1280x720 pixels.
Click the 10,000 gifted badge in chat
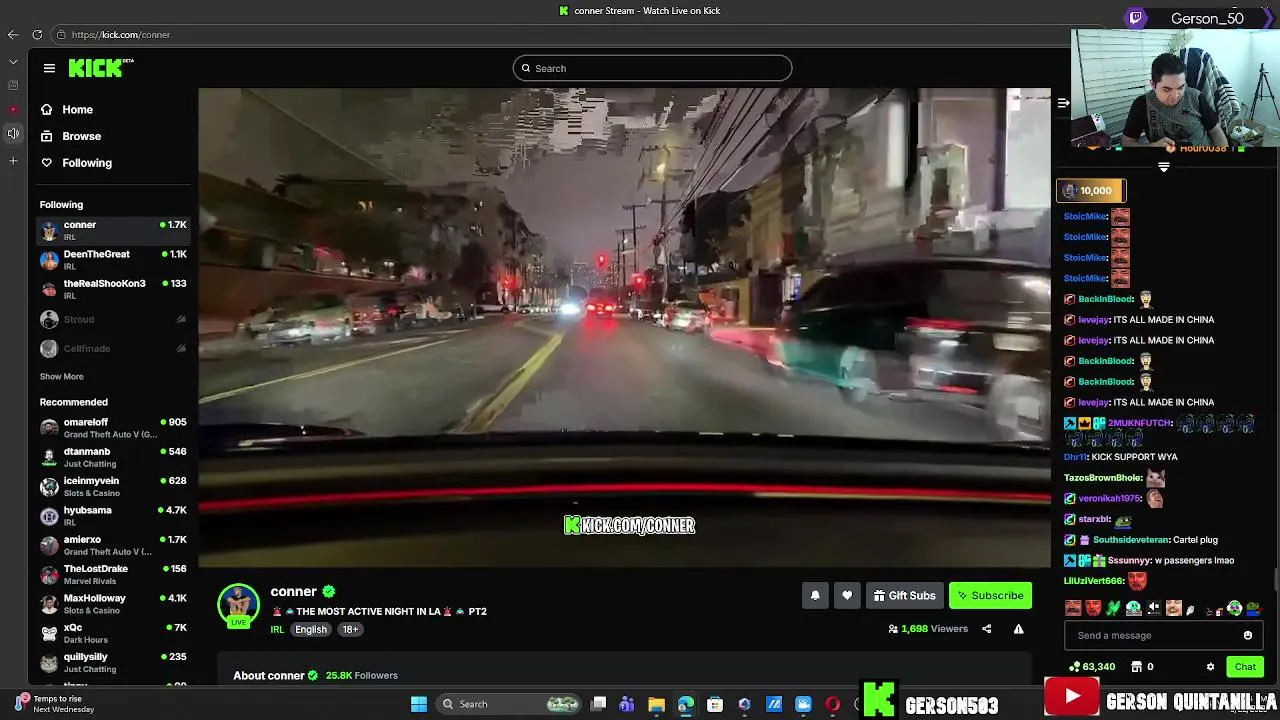click(x=1091, y=190)
